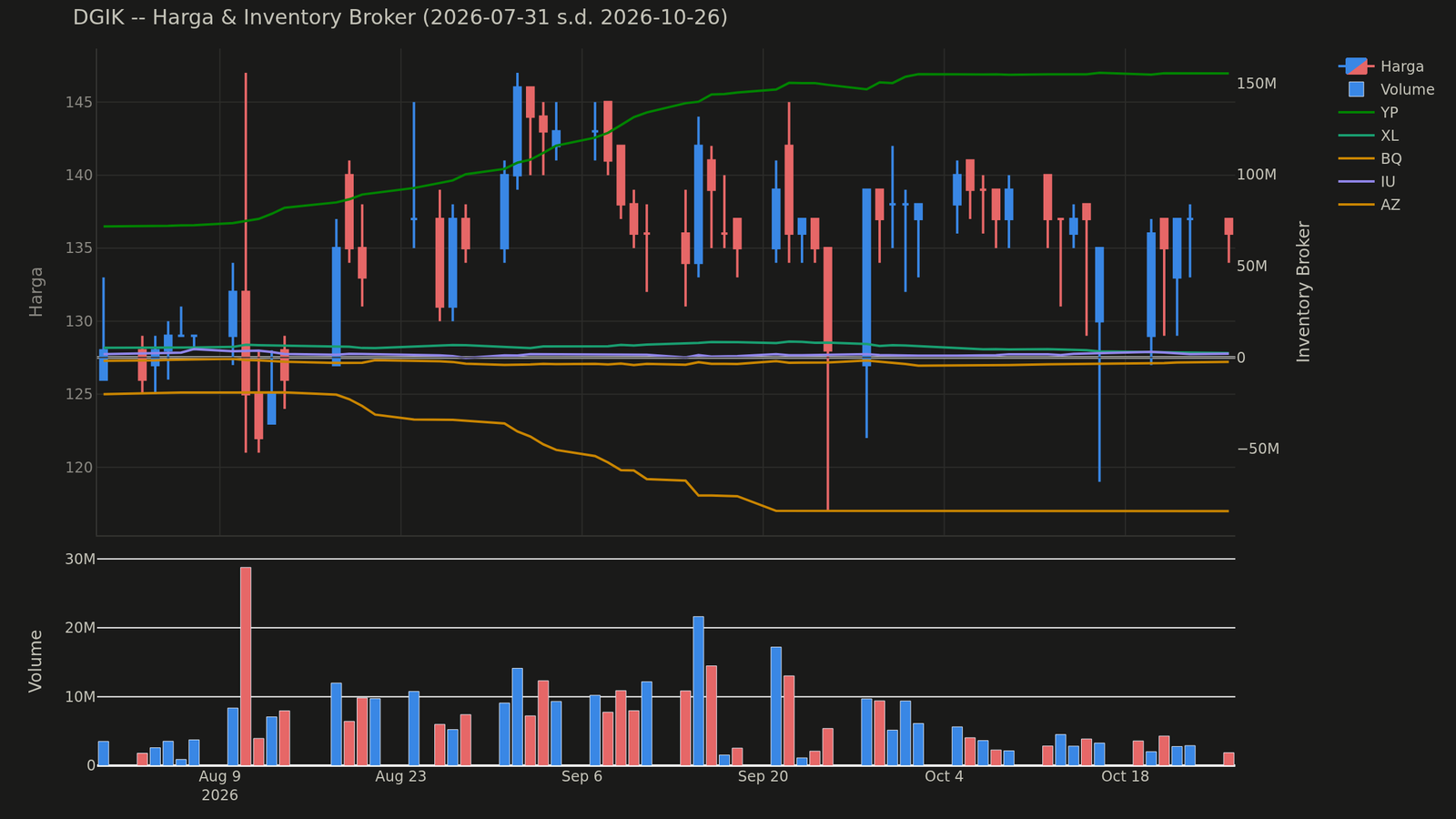This screenshot has width=1456, height=819.
Task: Click the 100M inventory axis tick
Action: [1257, 175]
